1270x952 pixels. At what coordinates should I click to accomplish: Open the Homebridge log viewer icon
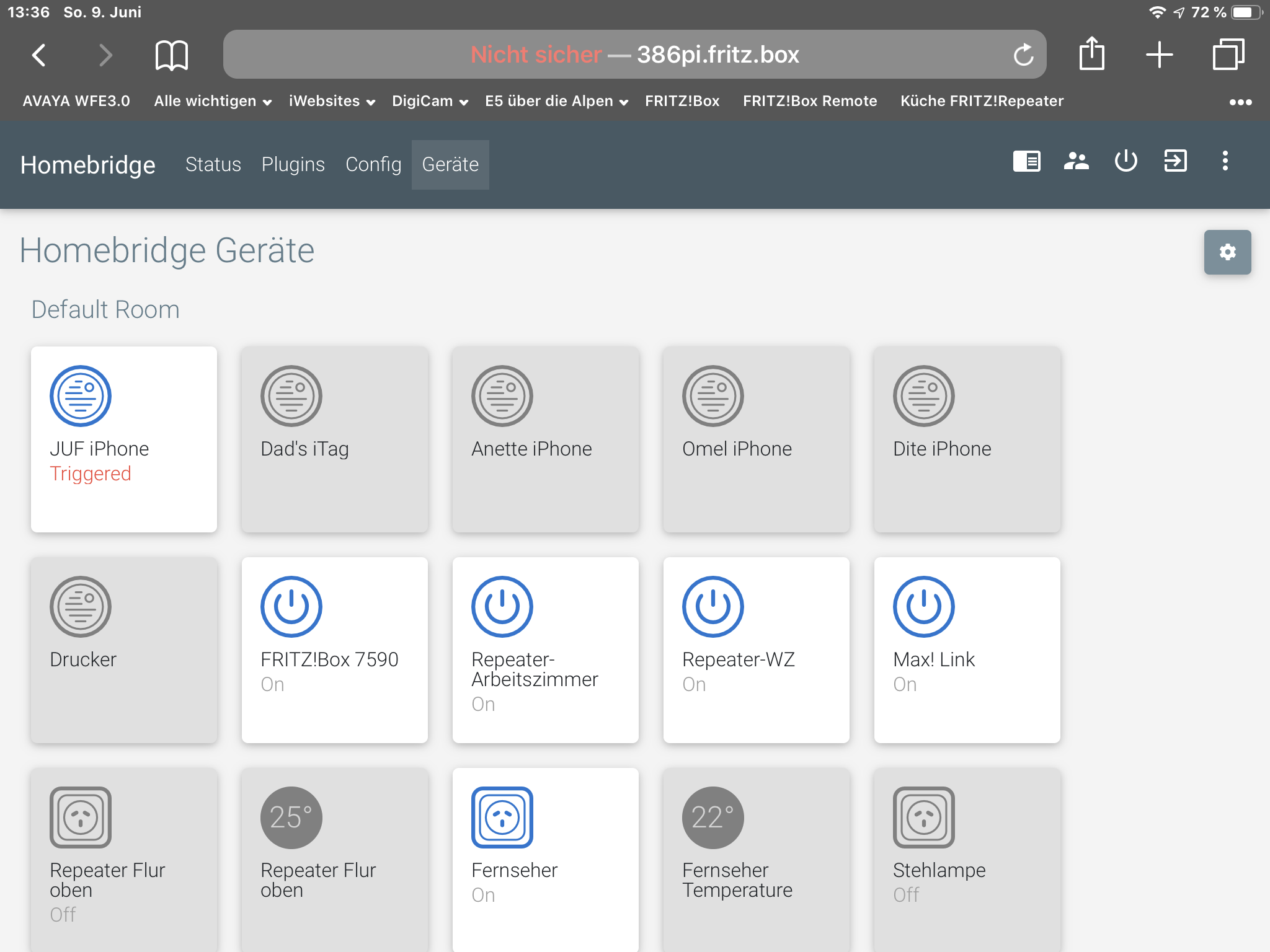tap(1026, 161)
